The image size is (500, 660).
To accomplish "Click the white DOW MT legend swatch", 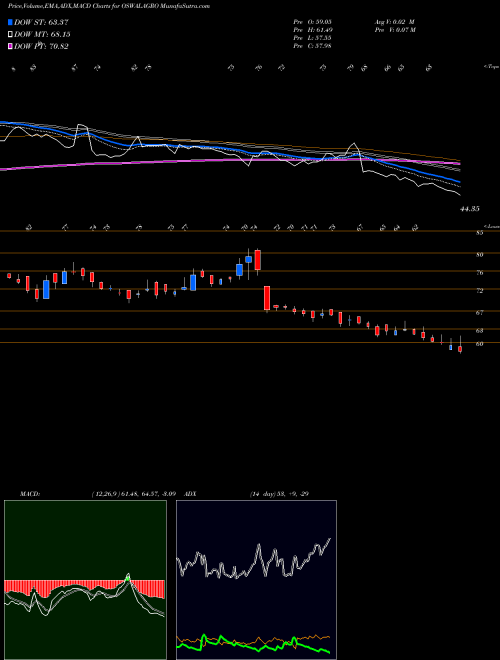I will point(10,35).
